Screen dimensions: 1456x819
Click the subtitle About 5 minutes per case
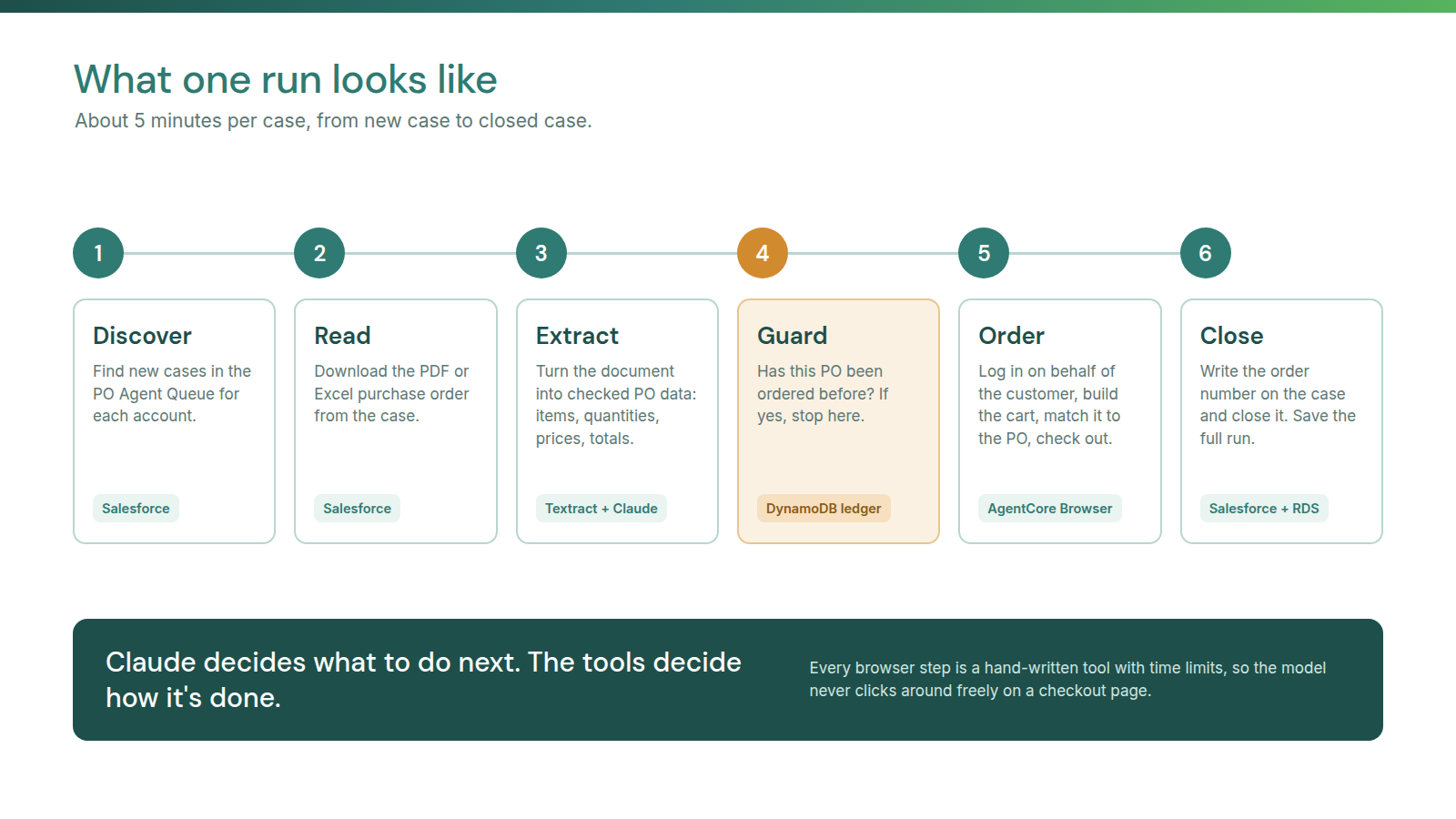coord(333,121)
